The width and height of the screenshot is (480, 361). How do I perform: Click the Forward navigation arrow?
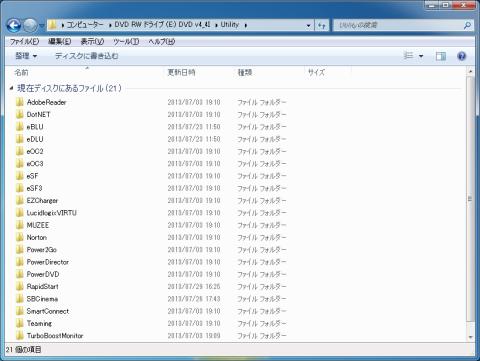(30, 25)
